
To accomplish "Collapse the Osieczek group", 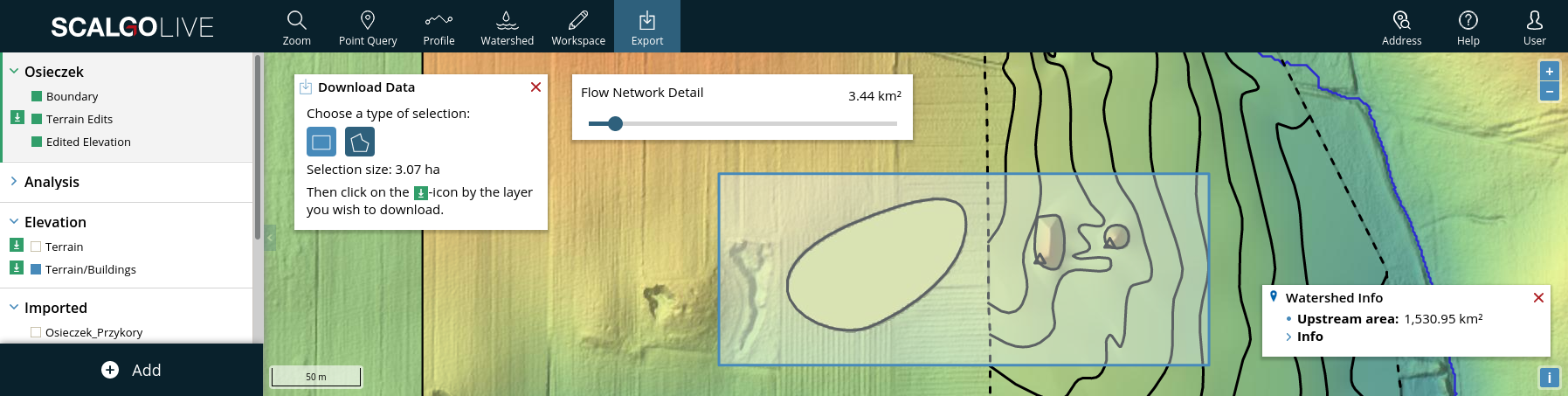I will [14, 71].
